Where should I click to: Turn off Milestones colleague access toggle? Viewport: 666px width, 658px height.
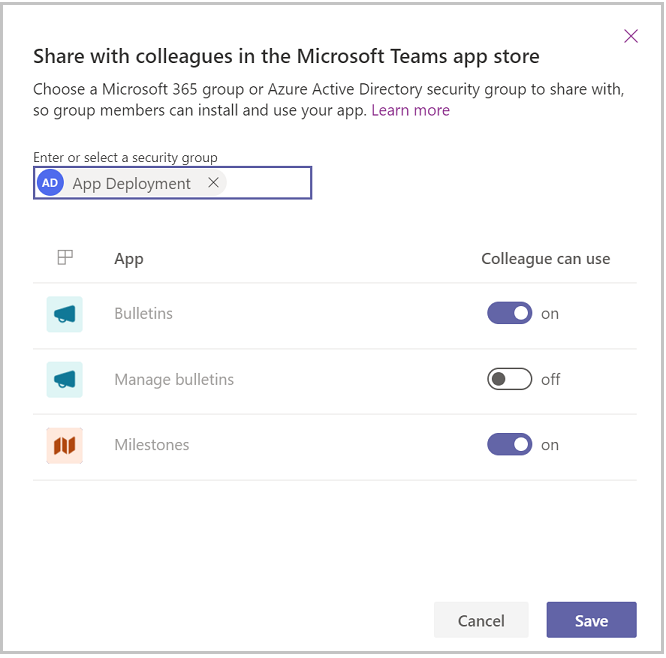pos(509,444)
